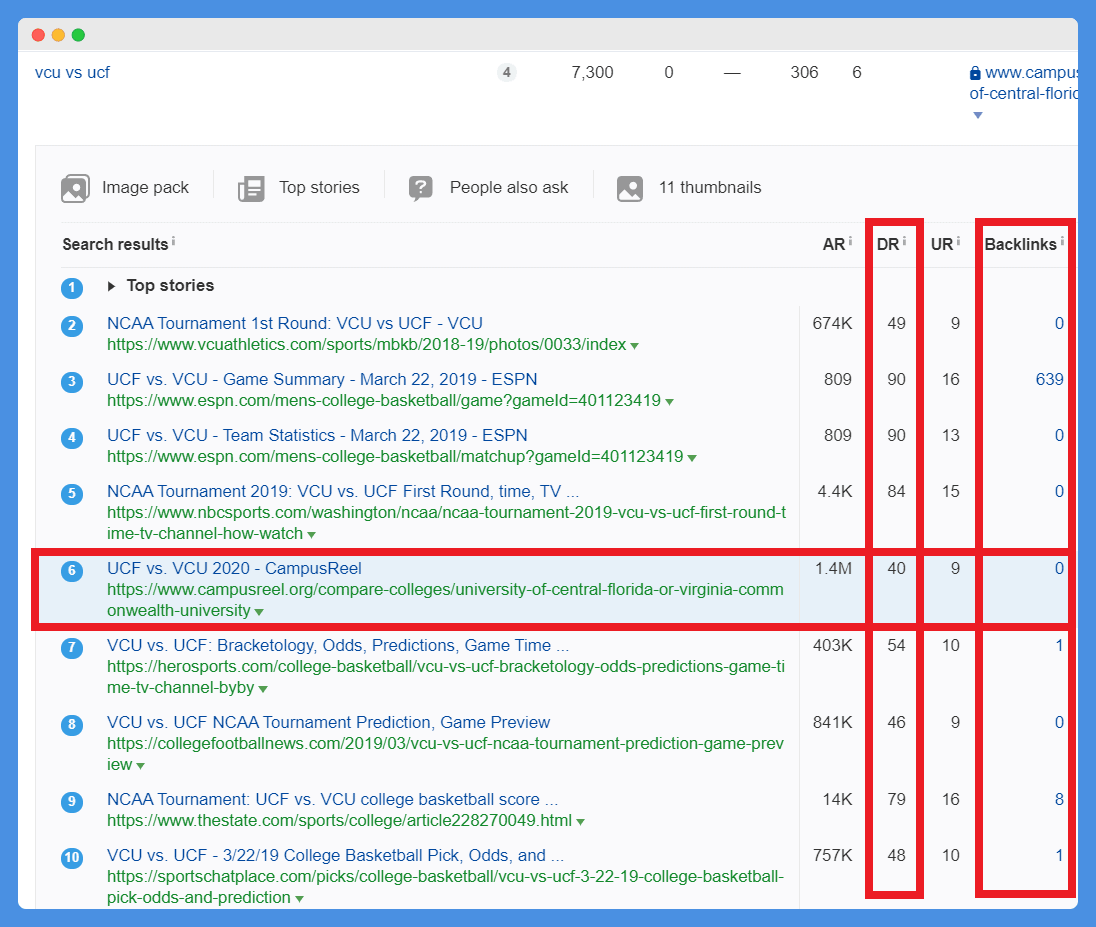
Task: Open dropdown arrow after ESPN game URL
Action: (670, 401)
